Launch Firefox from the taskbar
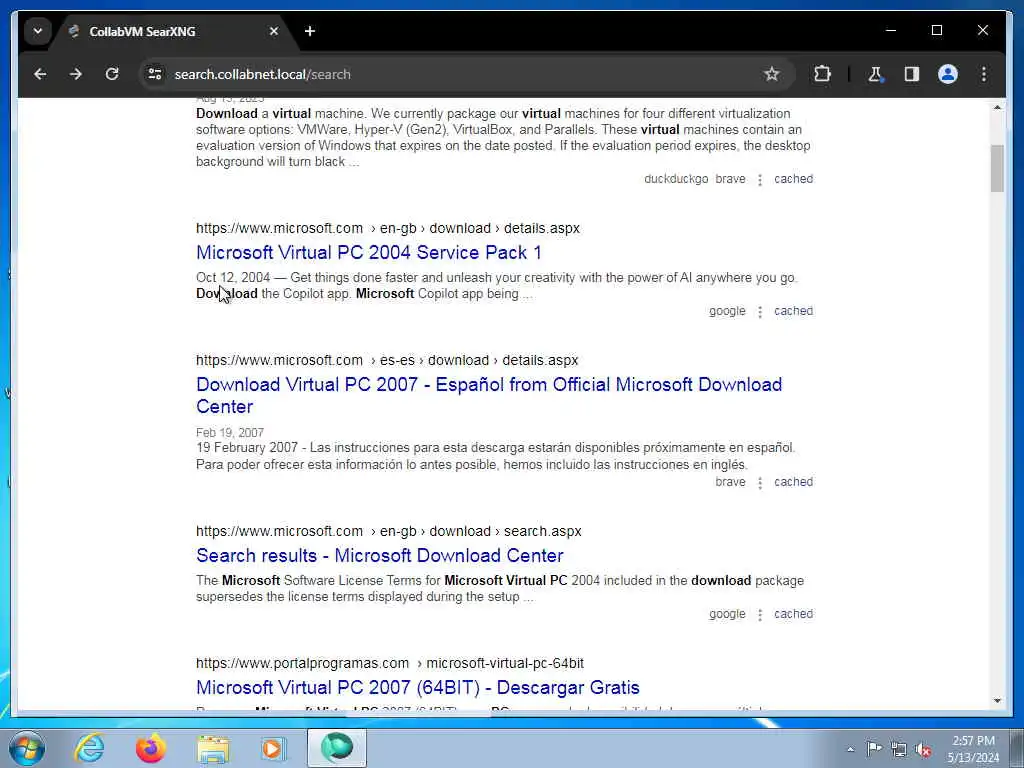The height and width of the screenshot is (768, 1024). [151, 748]
